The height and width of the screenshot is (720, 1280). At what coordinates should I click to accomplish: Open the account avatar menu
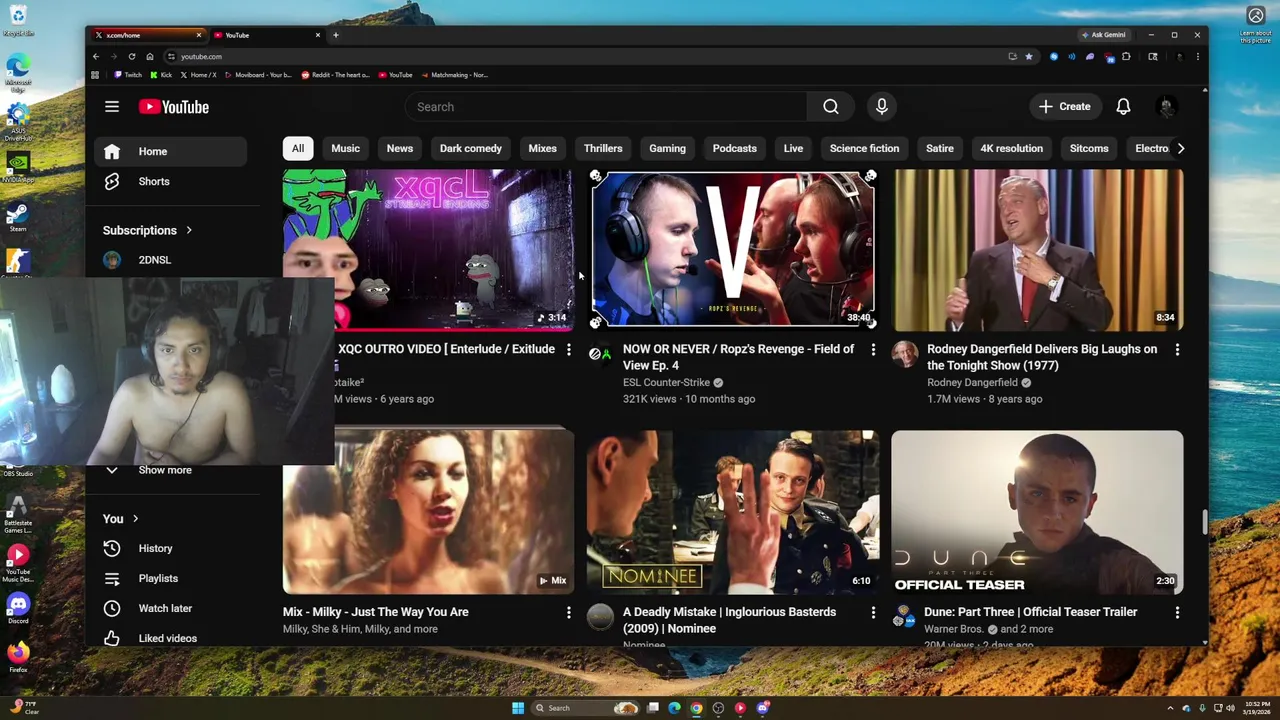pos(1166,107)
